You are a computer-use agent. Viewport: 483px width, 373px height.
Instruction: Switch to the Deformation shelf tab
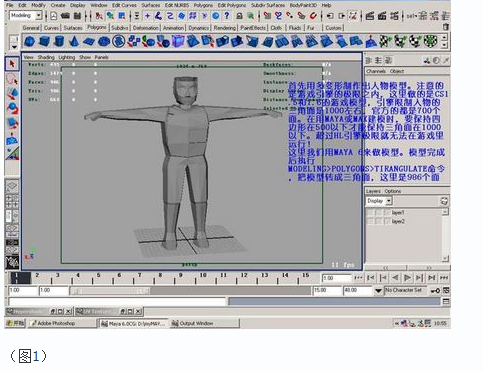(146, 28)
